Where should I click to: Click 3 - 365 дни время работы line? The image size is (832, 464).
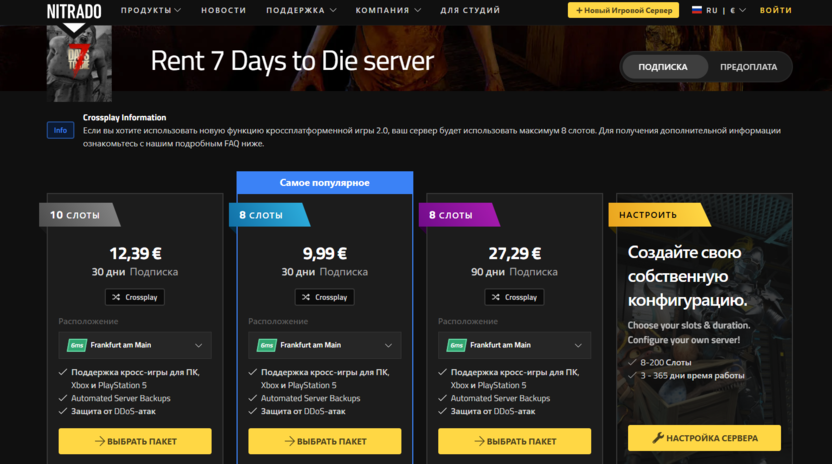692,375
